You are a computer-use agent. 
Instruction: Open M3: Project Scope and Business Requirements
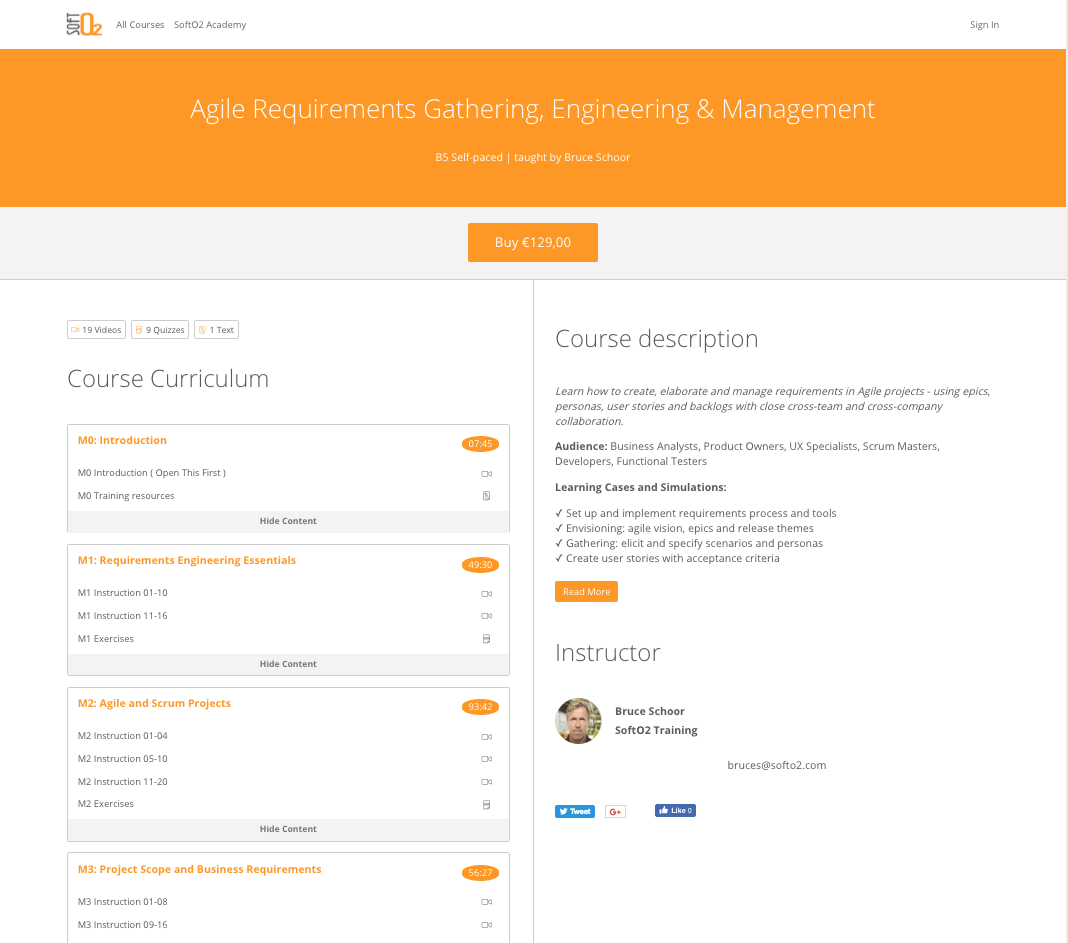[200, 869]
